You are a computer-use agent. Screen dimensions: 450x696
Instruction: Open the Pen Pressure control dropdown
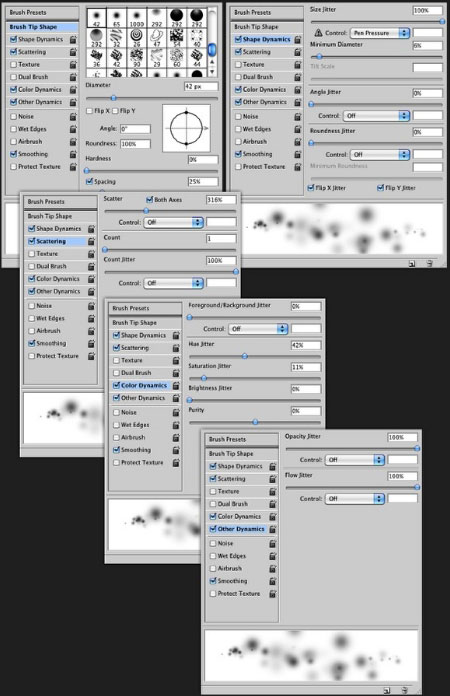tap(380, 33)
